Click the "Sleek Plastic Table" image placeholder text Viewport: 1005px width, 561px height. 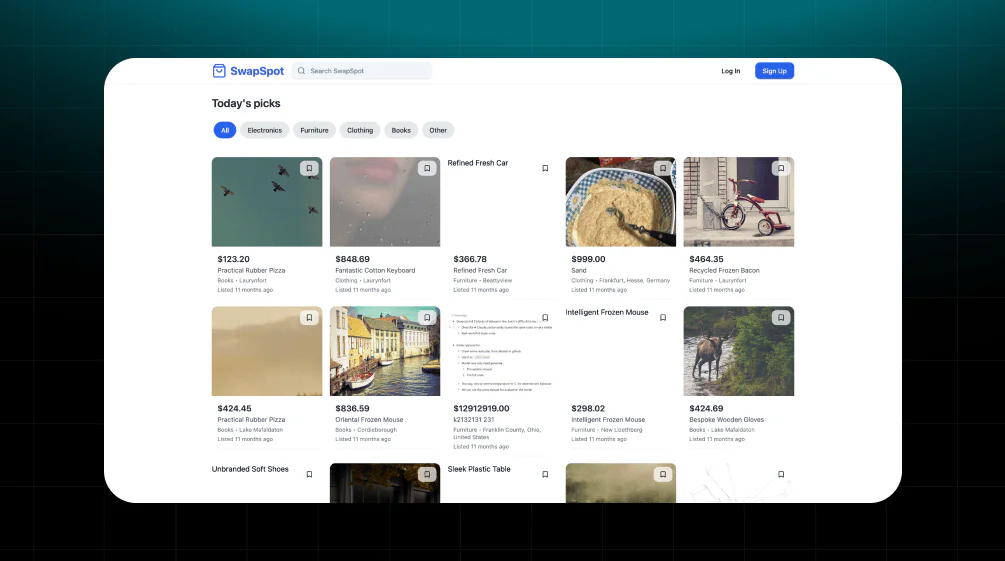[x=479, y=469]
